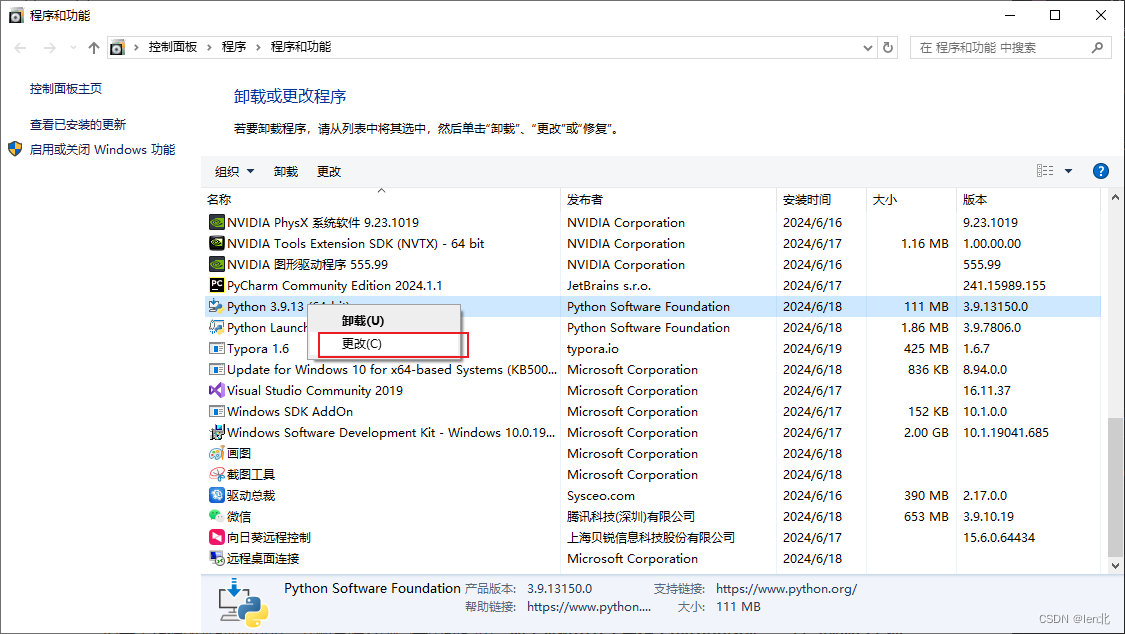
Task: Sort by the 发布者 column header
Action: (x=669, y=199)
